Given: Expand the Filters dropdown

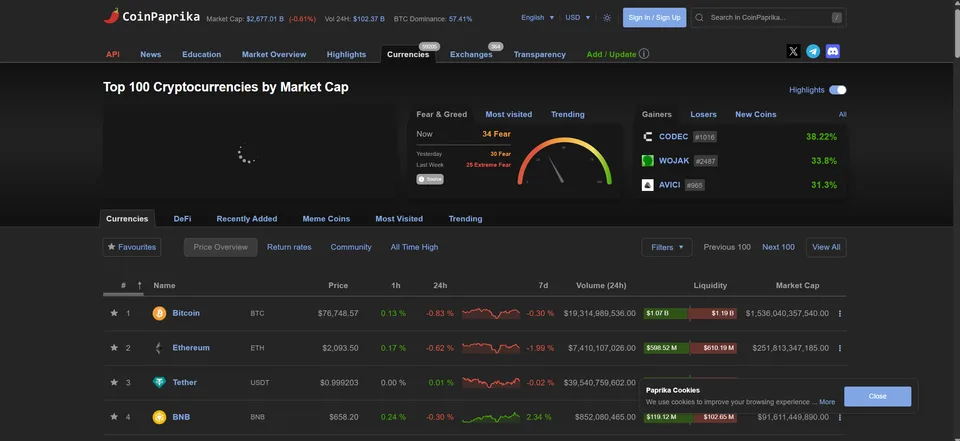Looking at the screenshot, I should tap(667, 247).
